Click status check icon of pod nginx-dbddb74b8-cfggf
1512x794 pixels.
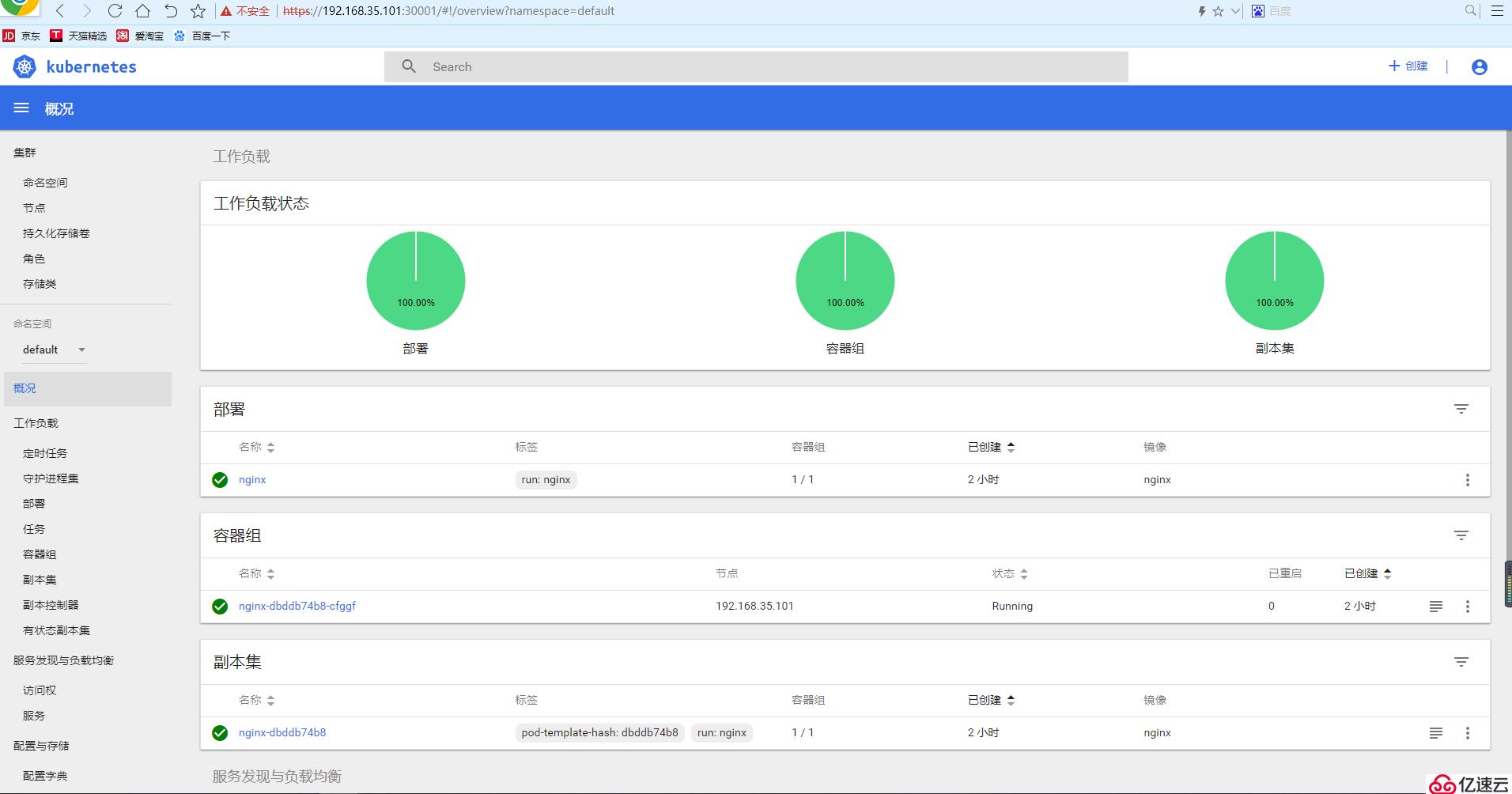click(x=220, y=607)
